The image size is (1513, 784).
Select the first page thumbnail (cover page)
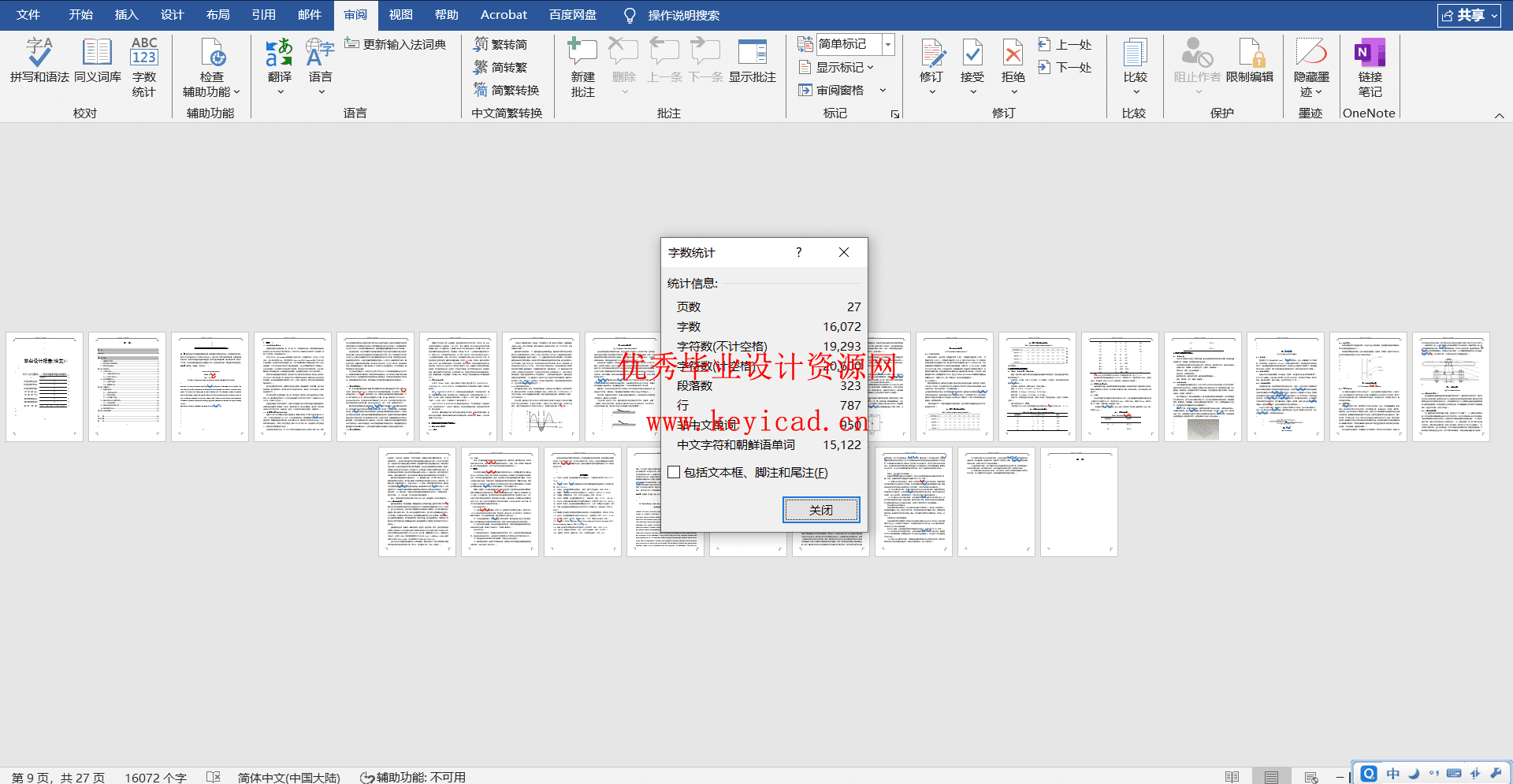point(44,387)
